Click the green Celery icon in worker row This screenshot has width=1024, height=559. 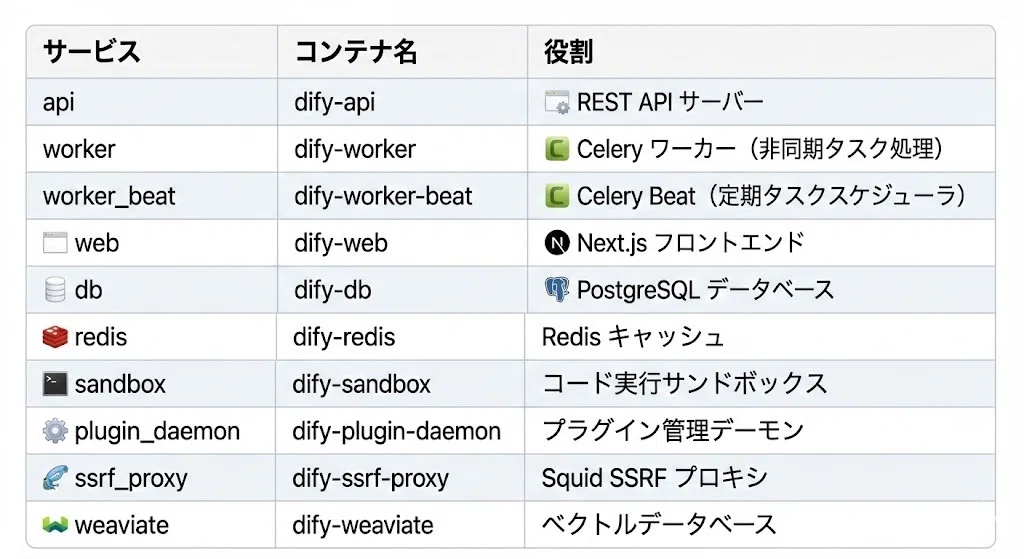pyautogui.click(x=556, y=149)
